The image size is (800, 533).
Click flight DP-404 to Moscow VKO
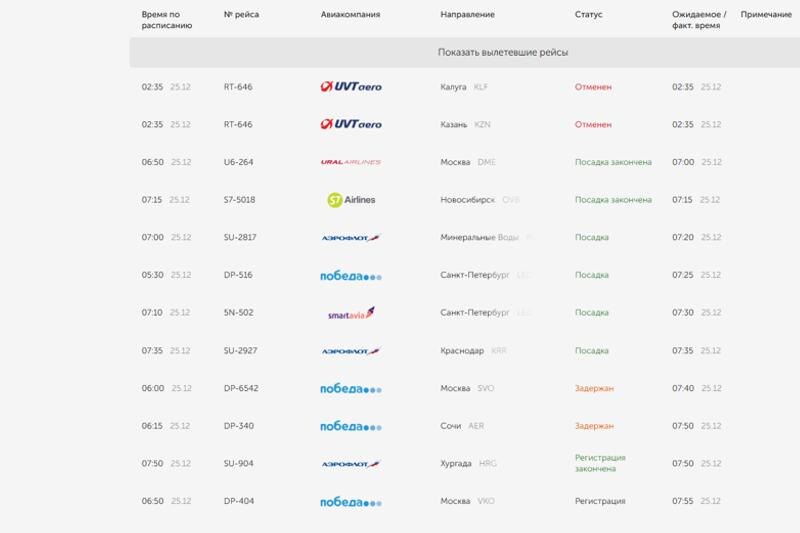click(239, 501)
